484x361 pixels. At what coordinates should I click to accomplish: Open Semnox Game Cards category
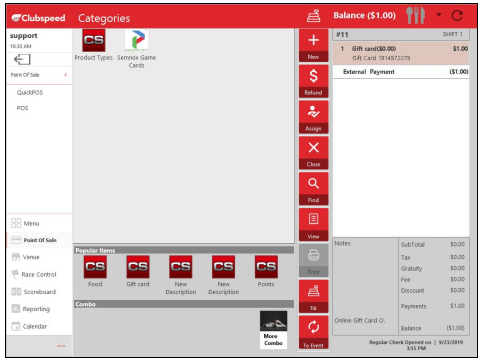point(137,49)
